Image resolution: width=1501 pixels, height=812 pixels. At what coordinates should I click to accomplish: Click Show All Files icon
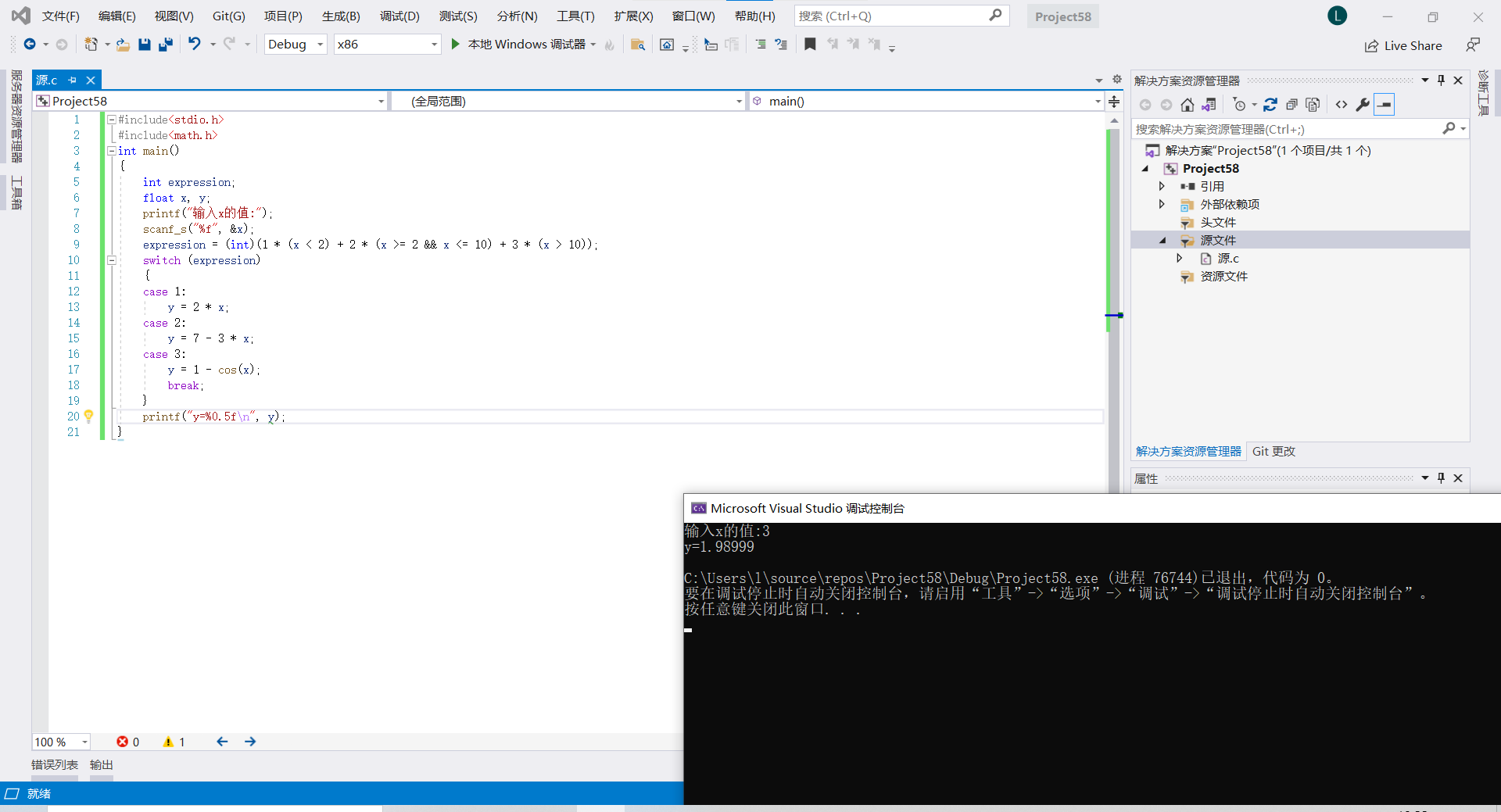coord(1313,105)
